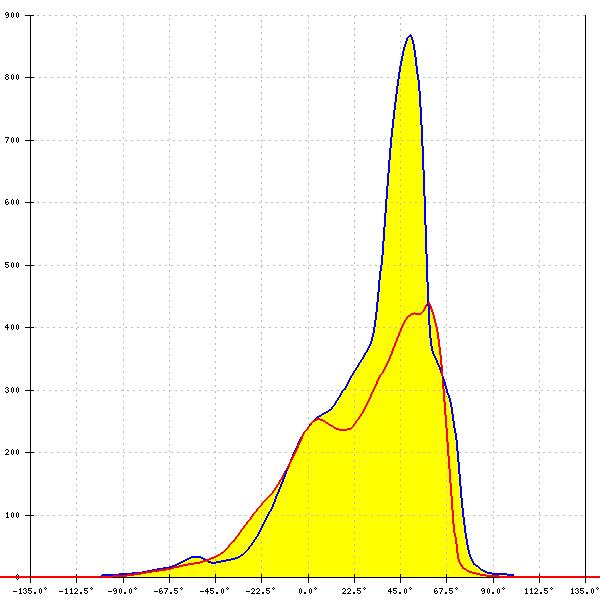Select the 100 y-axis value
Image resolution: width=600 pixels, height=600 pixels.
point(12,515)
